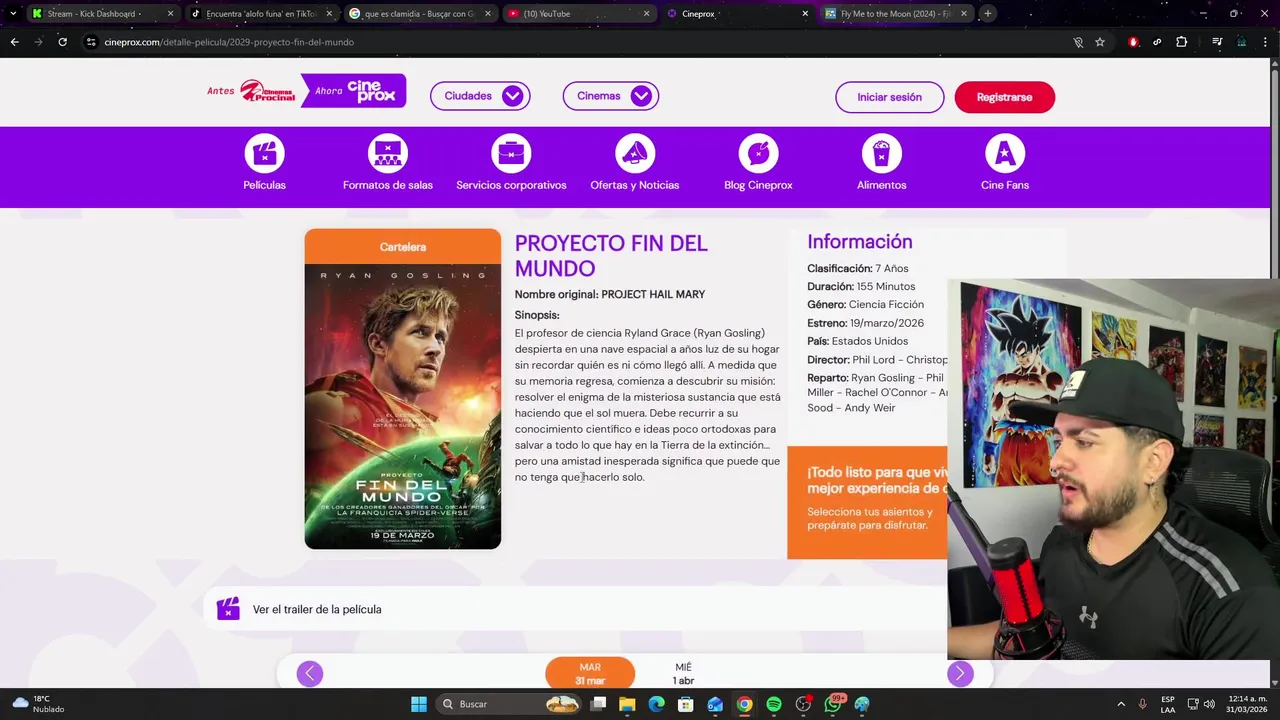The height and width of the screenshot is (720, 1280).
Task: Expand the Ciudades dropdown
Action: point(480,96)
